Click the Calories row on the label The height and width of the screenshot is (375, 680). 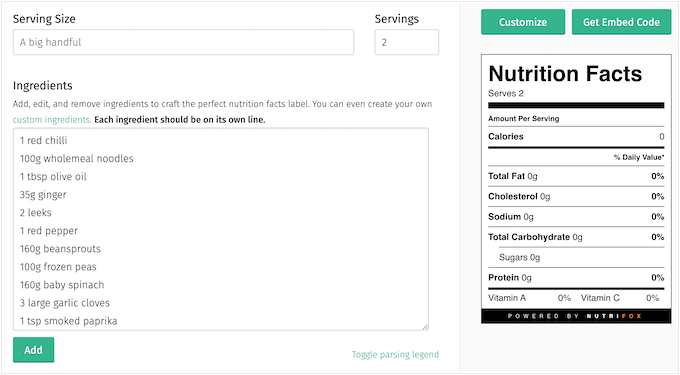pyautogui.click(x=576, y=137)
